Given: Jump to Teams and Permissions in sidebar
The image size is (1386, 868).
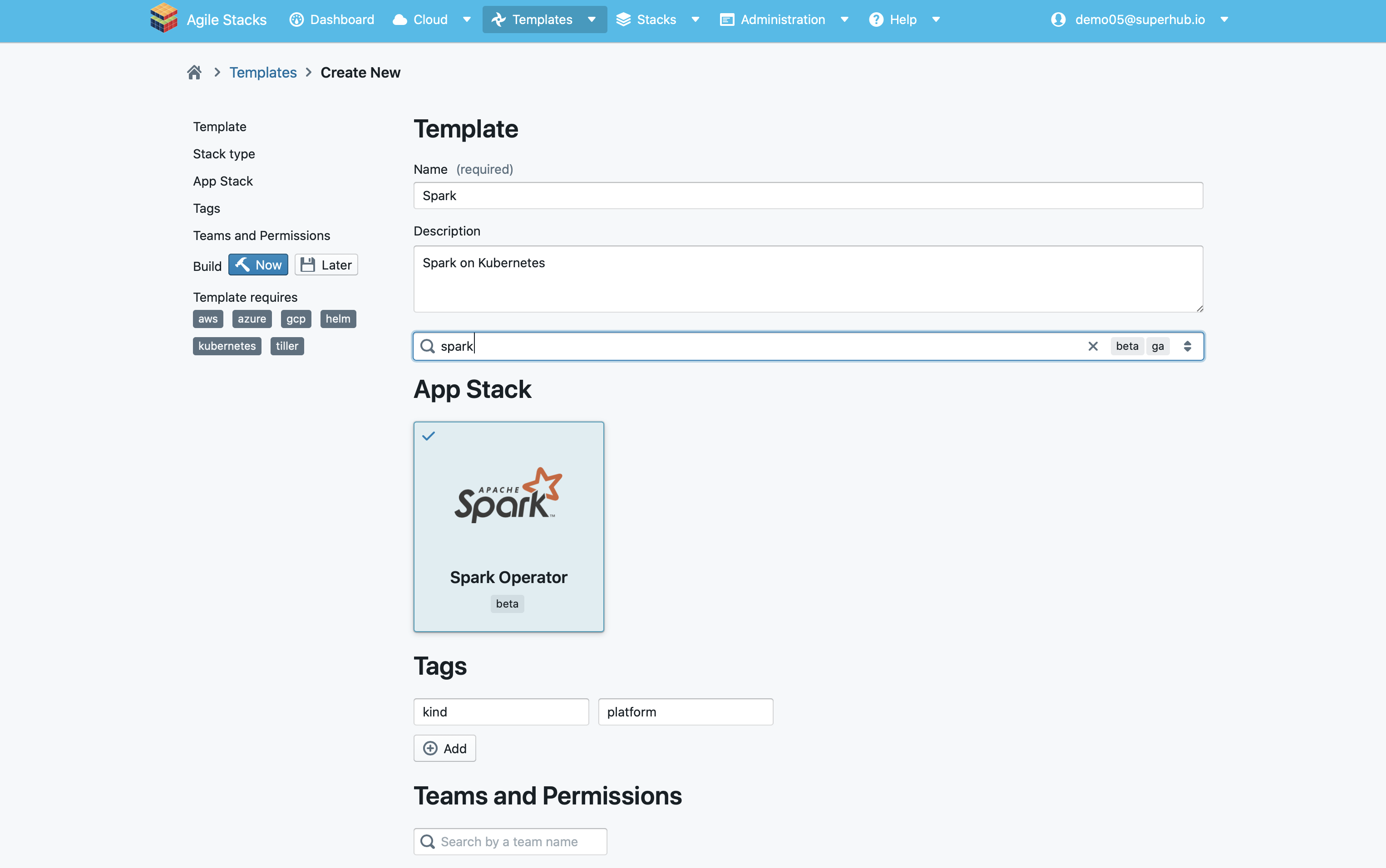Looking at the screenshot, I should click(261, 235).
